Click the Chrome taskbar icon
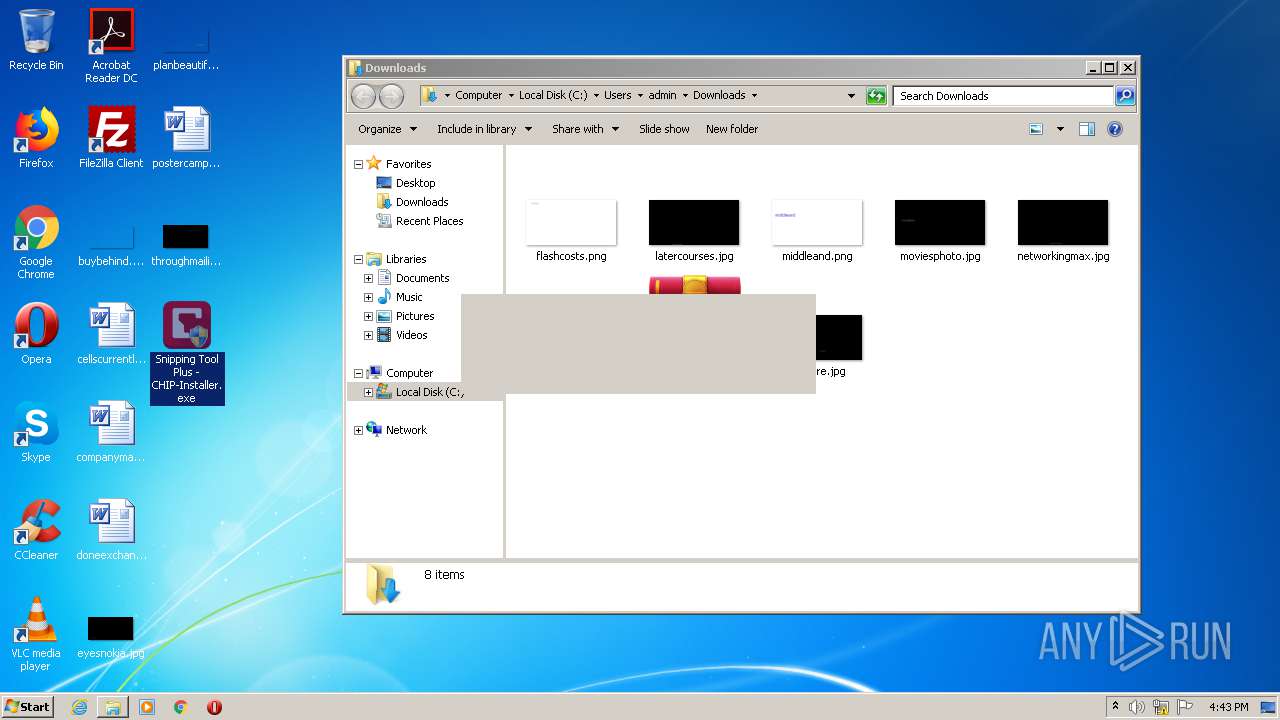This screenshot has height=720, width=1280. pos(180,707)
